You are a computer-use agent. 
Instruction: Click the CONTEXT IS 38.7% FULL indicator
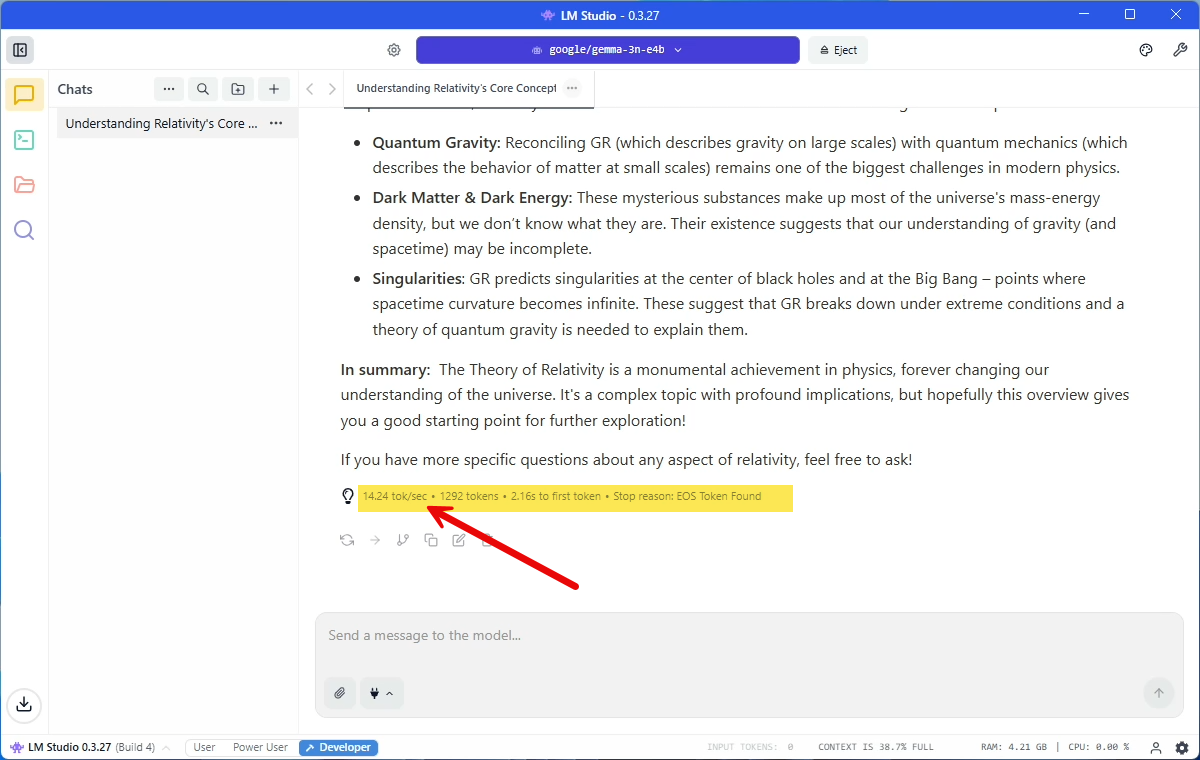pyautogui.click(x=876, y=747)
